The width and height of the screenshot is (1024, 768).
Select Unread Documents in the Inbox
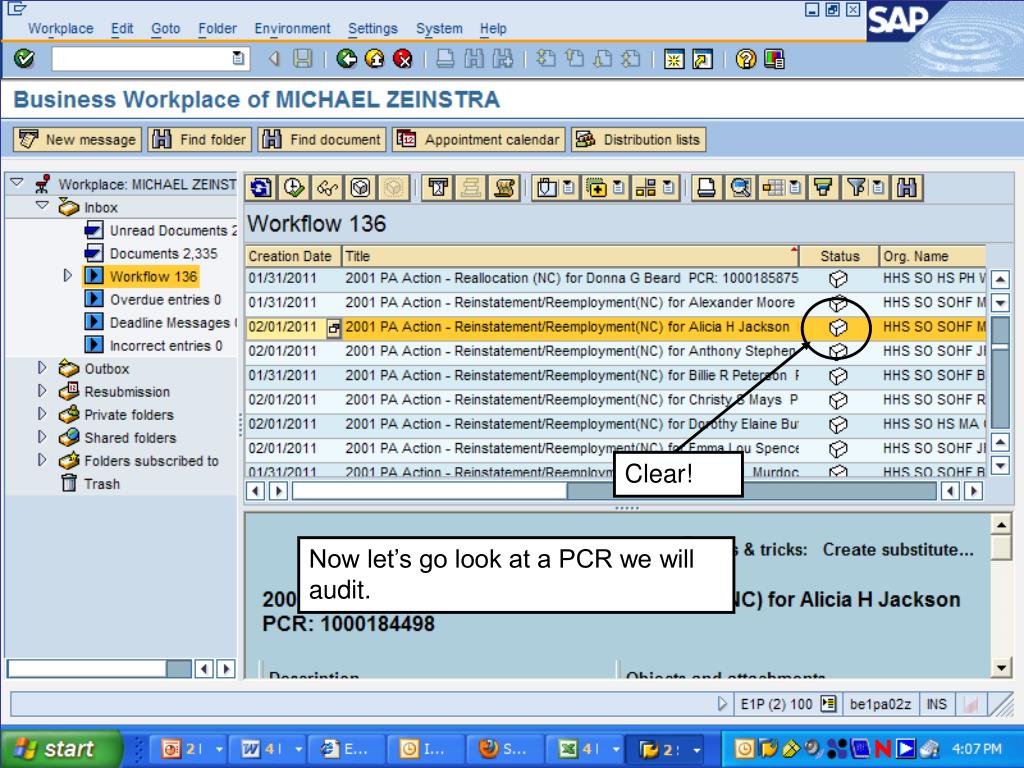pyautogui.click(x=161, y=231)
